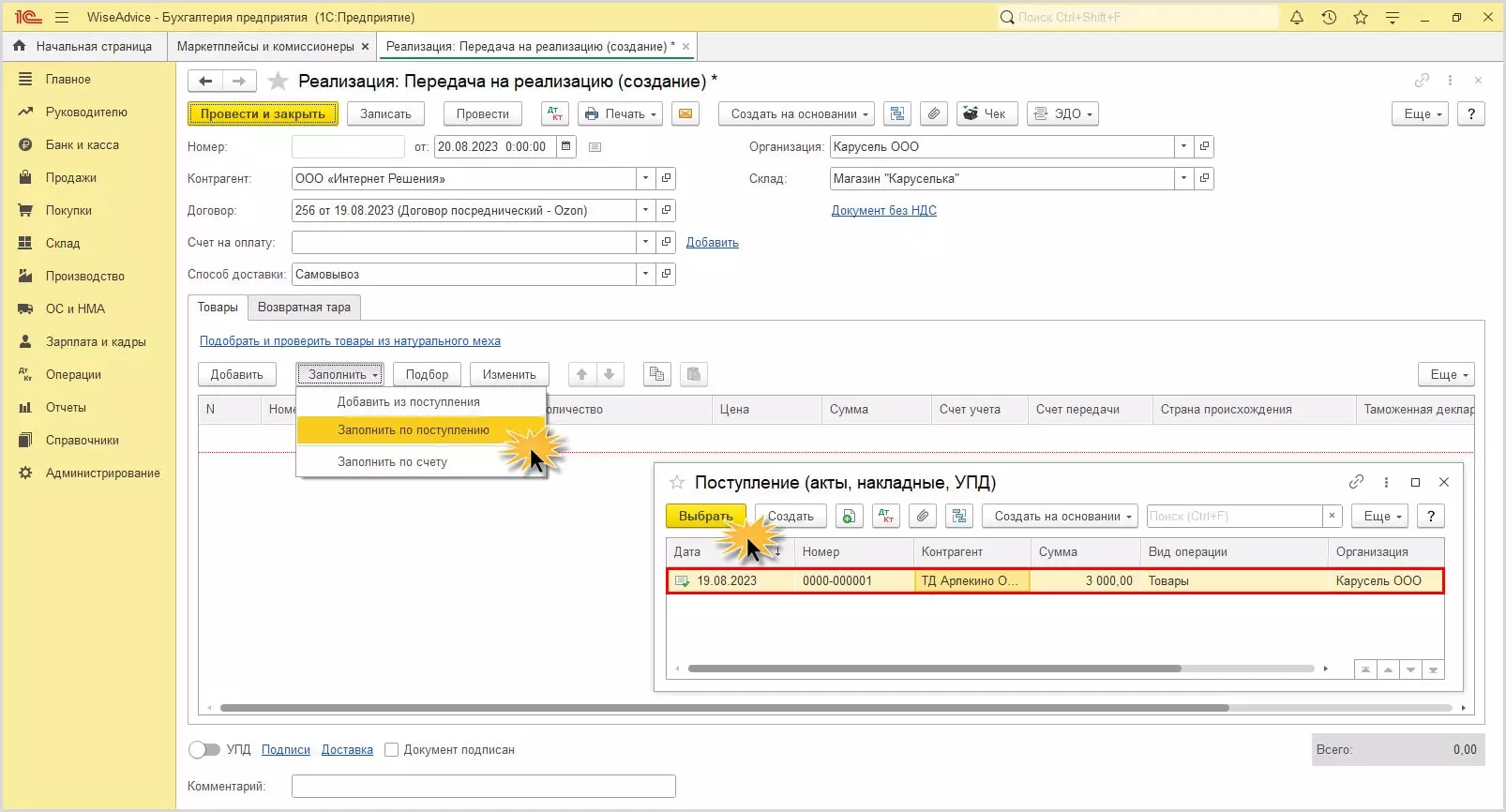Screen dimensions: 1506x812
Task: Open history via clock icon
Action: coord(1329,17)
